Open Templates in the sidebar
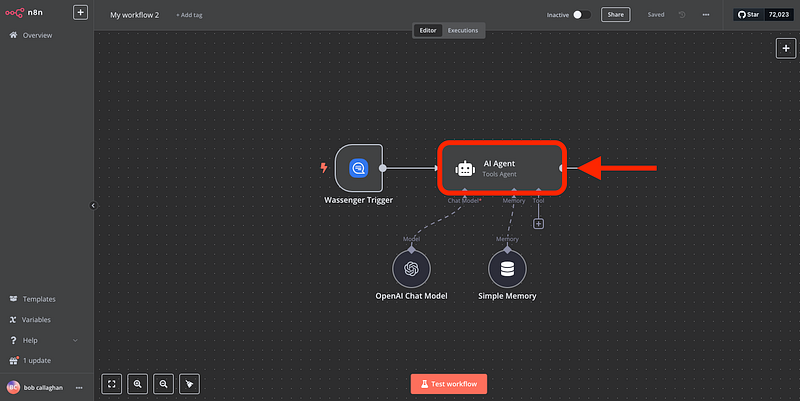This screenshot has width=800, height=401. (x=40, y=299)
